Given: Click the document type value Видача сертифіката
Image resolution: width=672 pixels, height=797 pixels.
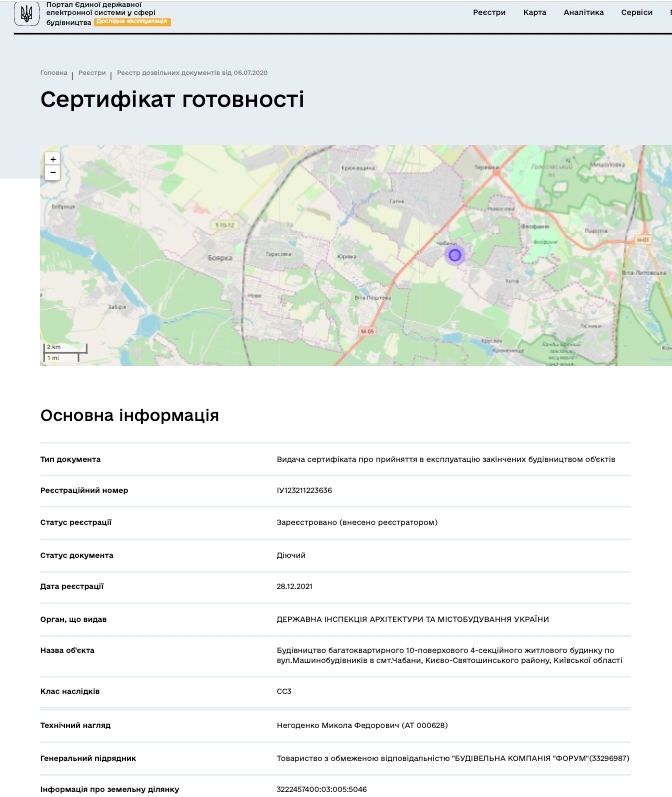Looking at the screenshot, I should click(x=446, y=459).
